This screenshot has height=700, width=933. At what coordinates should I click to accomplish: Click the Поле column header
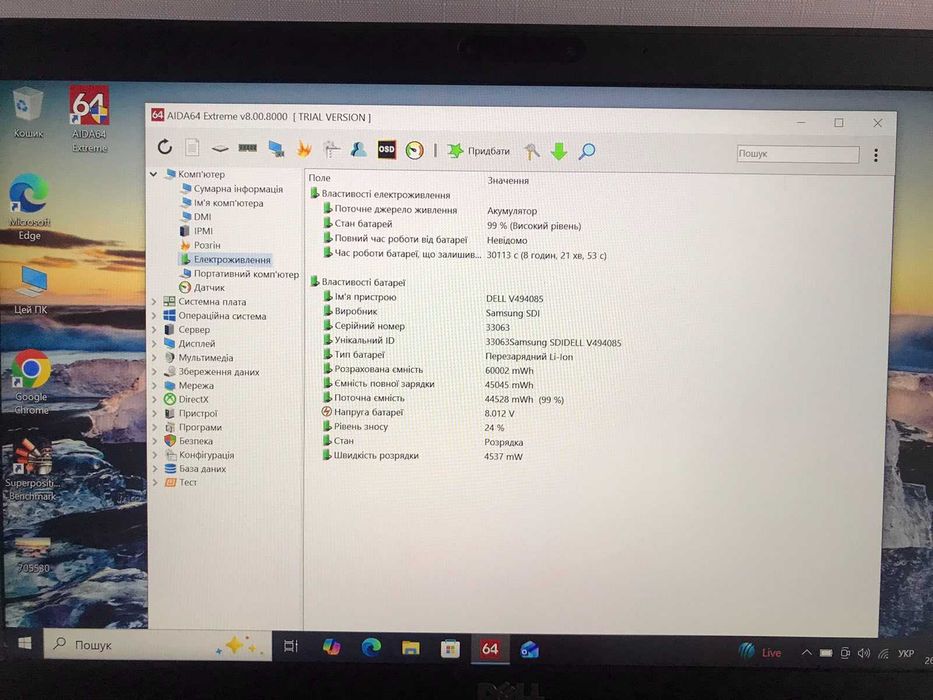point(320,178)
